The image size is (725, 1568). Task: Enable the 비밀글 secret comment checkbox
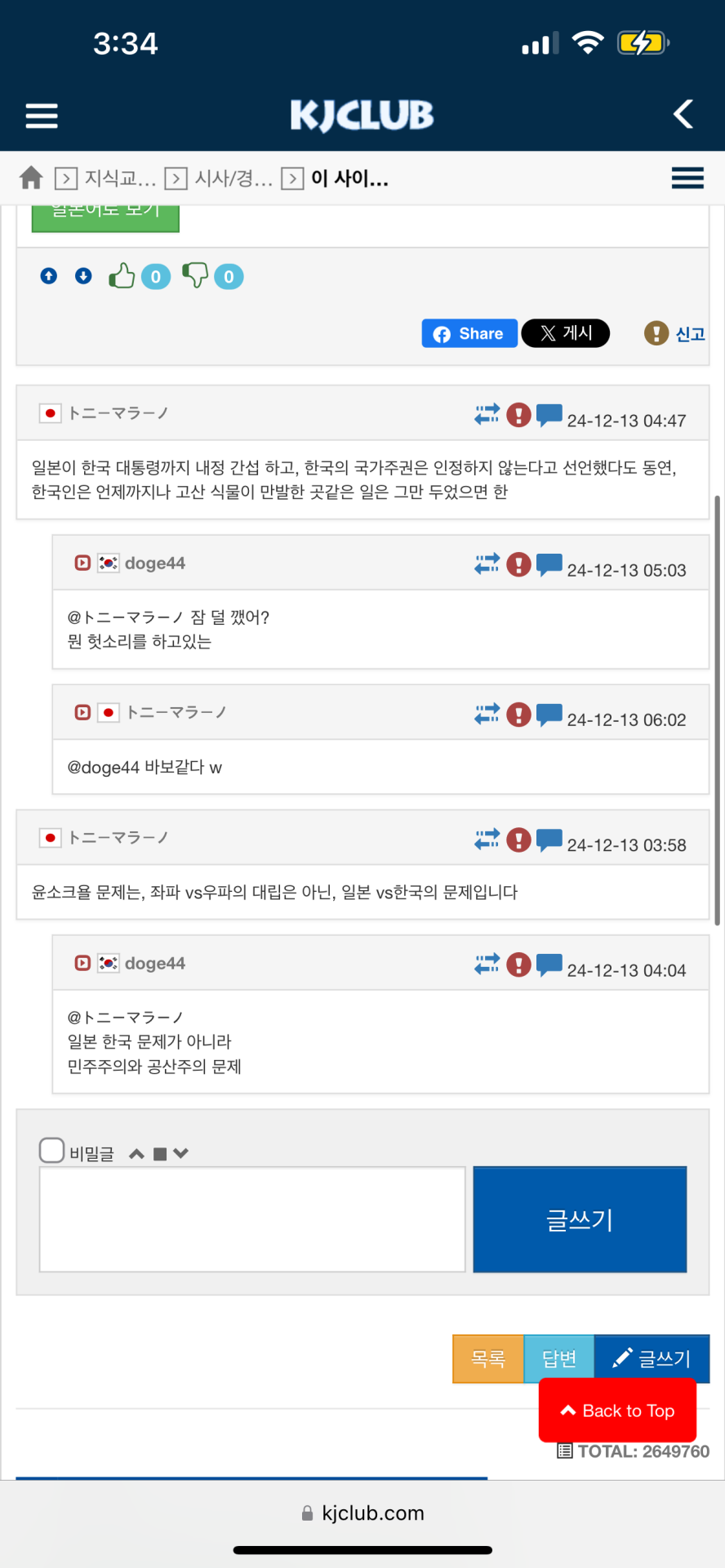coord(52,1151)
